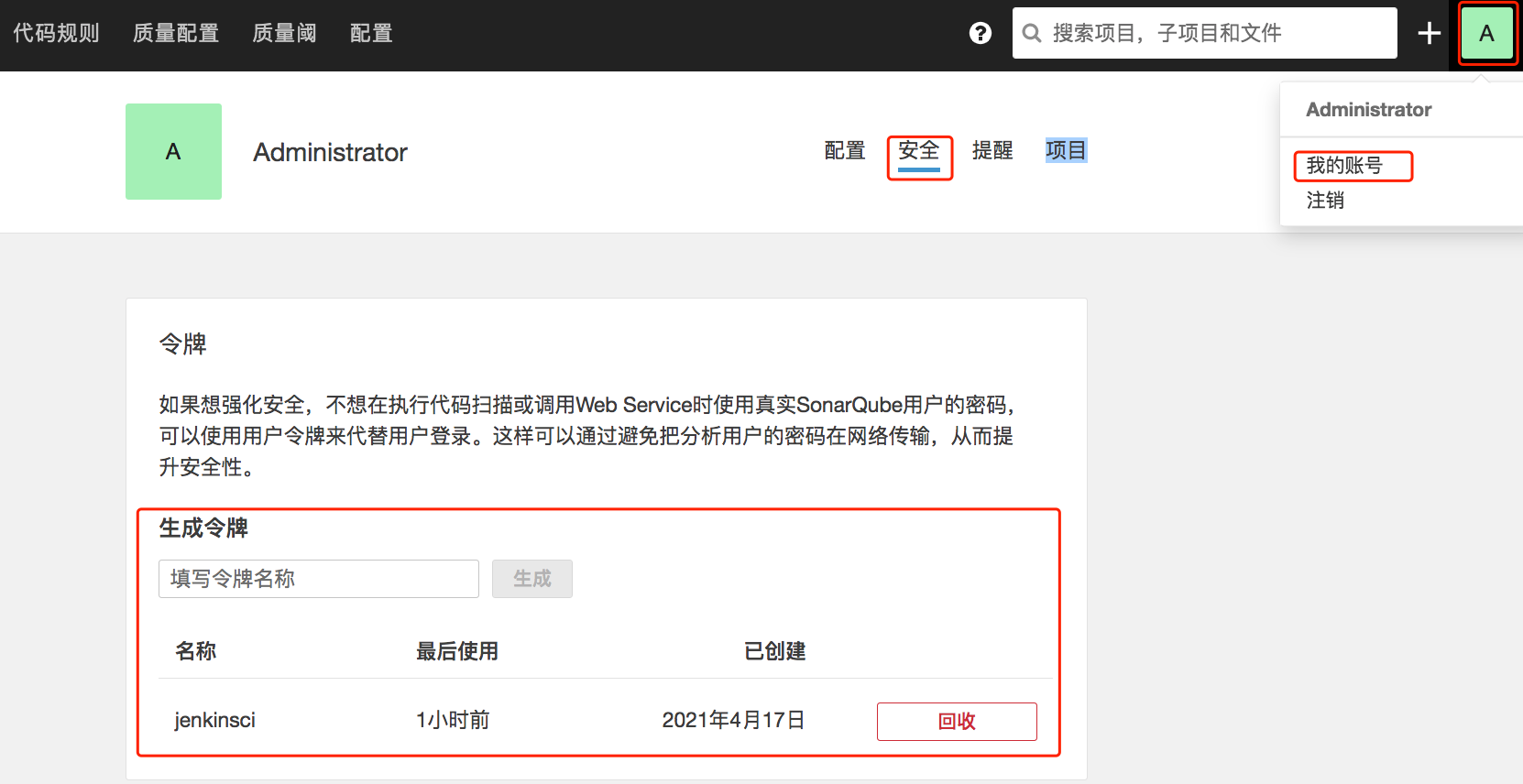Select 注销 to log out
This screenshot has width=1523, height=784.
tap(1325, 201)
